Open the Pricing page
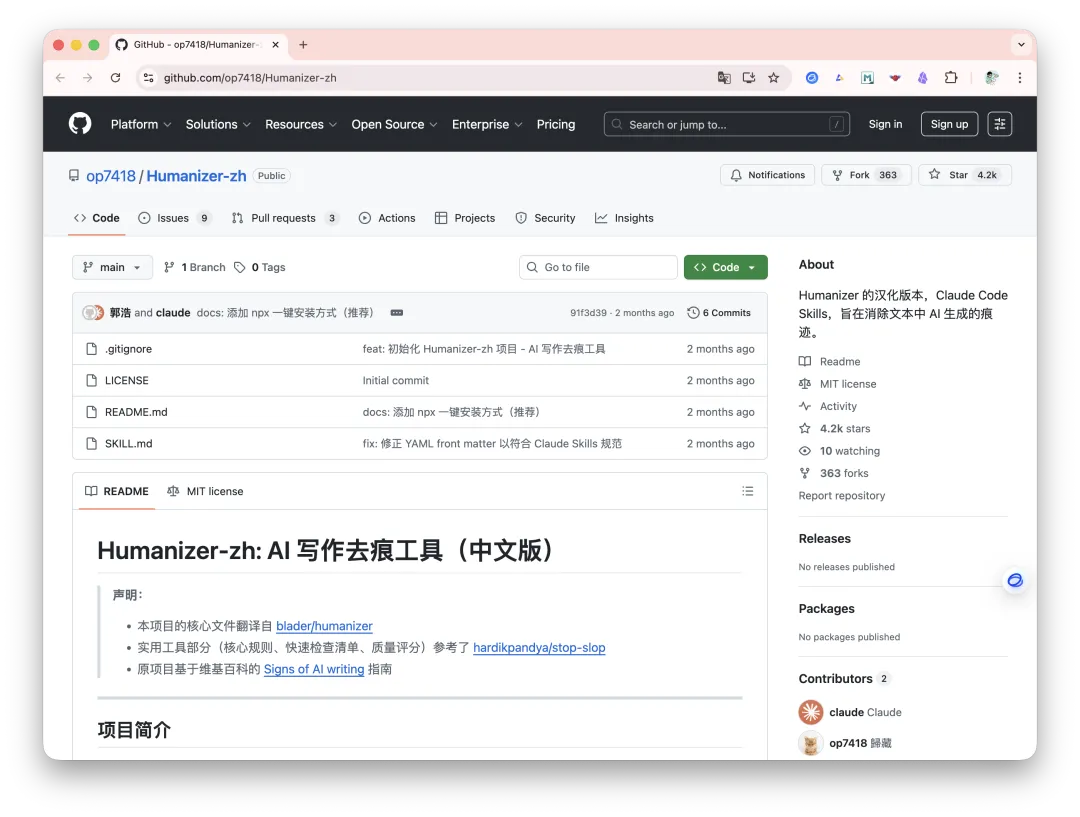 [x=556, y=124]
